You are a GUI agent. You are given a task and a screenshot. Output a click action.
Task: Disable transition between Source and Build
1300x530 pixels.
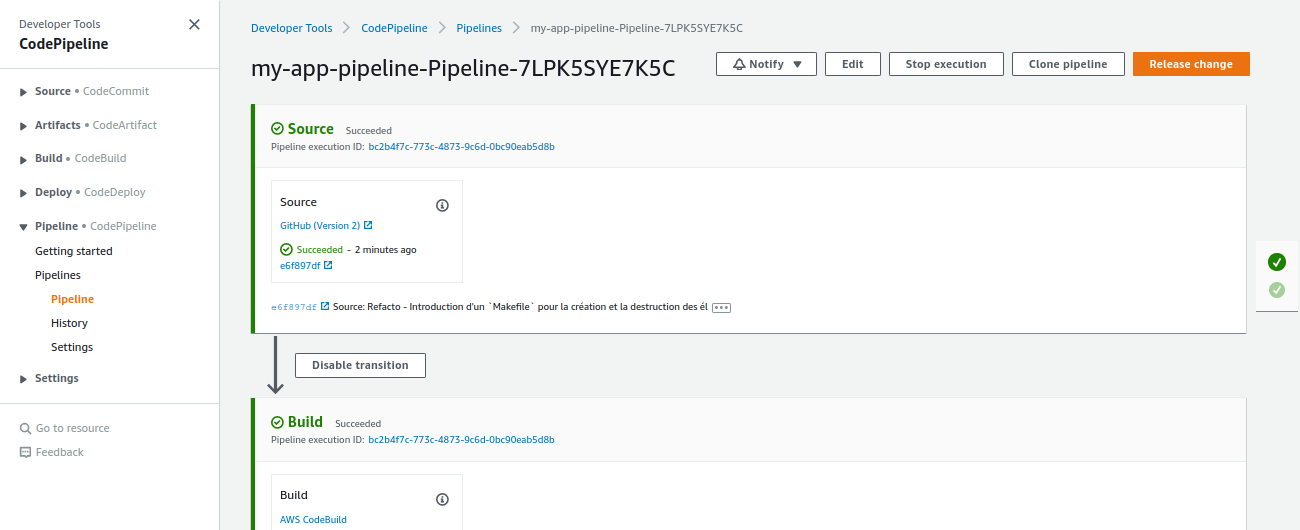pos(360,365)
